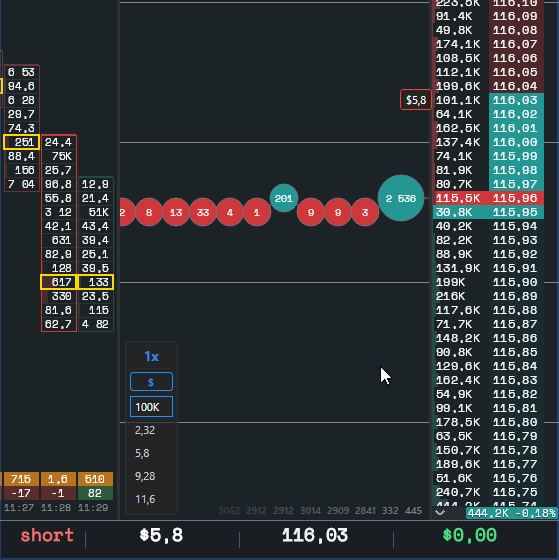
Task: Click the yellow-outlined 251 cluster cell
Action: (21, 142)
